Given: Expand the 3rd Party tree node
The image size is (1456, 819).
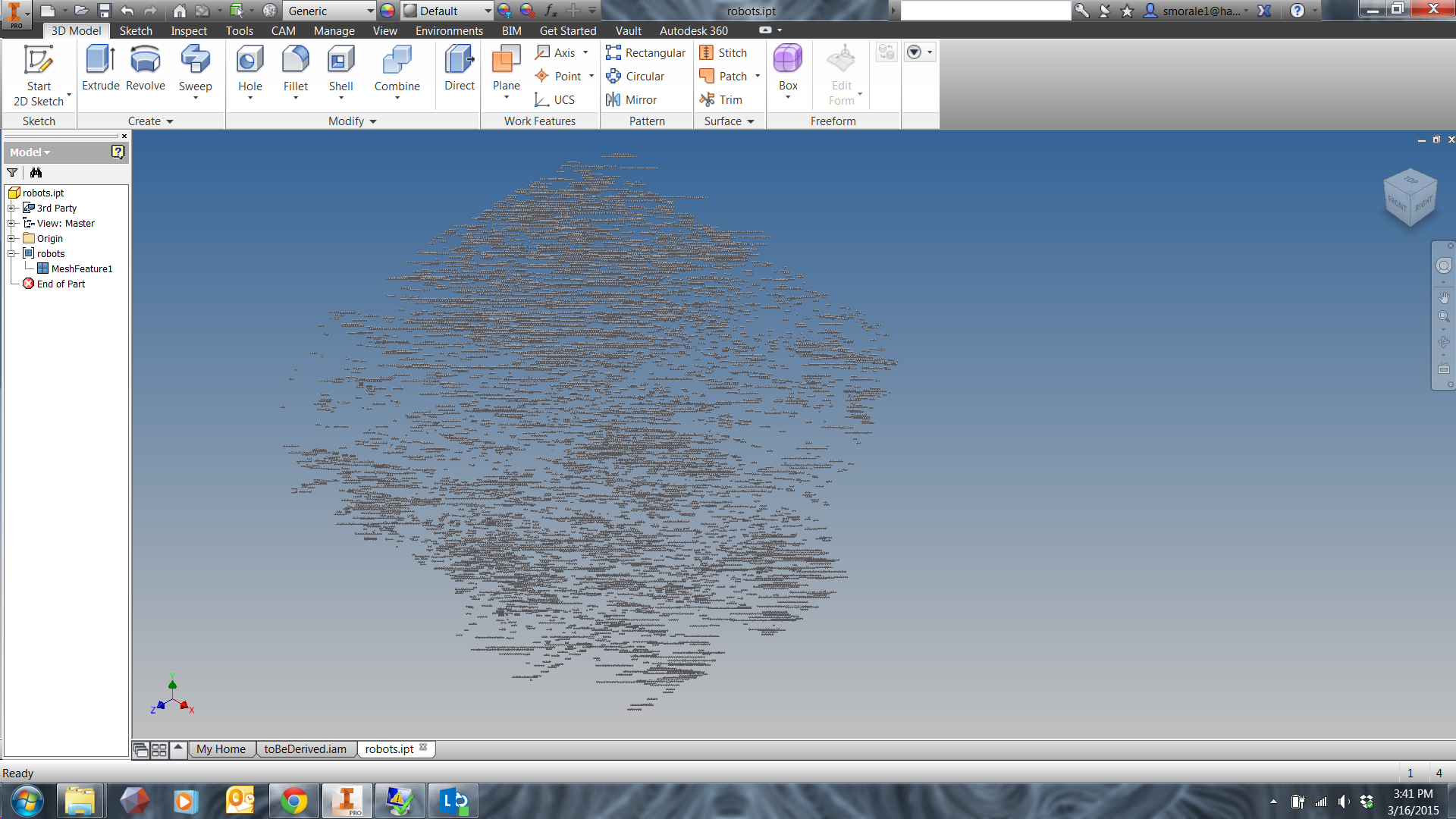Looking at the screenshot, I should pyautogui.click(x=11, y=208).
